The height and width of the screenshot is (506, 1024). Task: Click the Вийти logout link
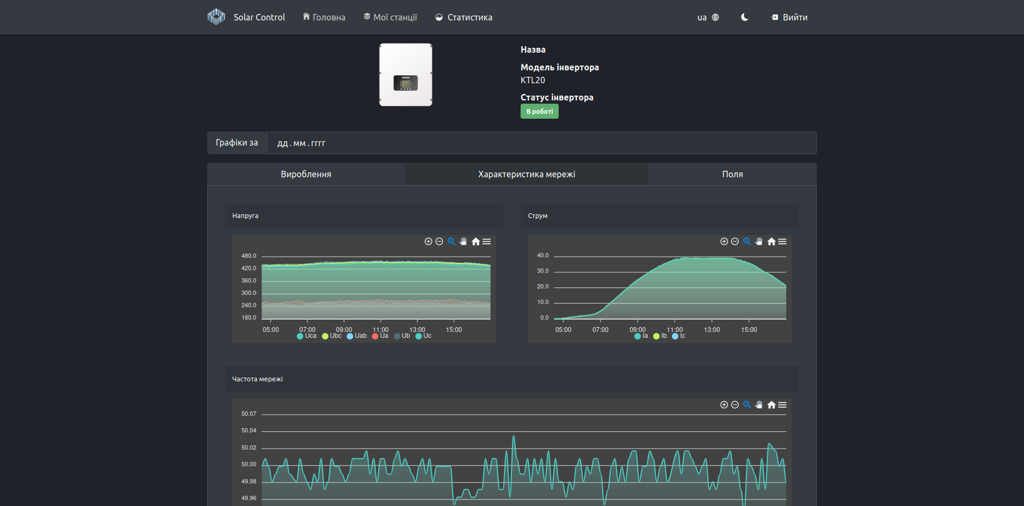pos(789,17)
